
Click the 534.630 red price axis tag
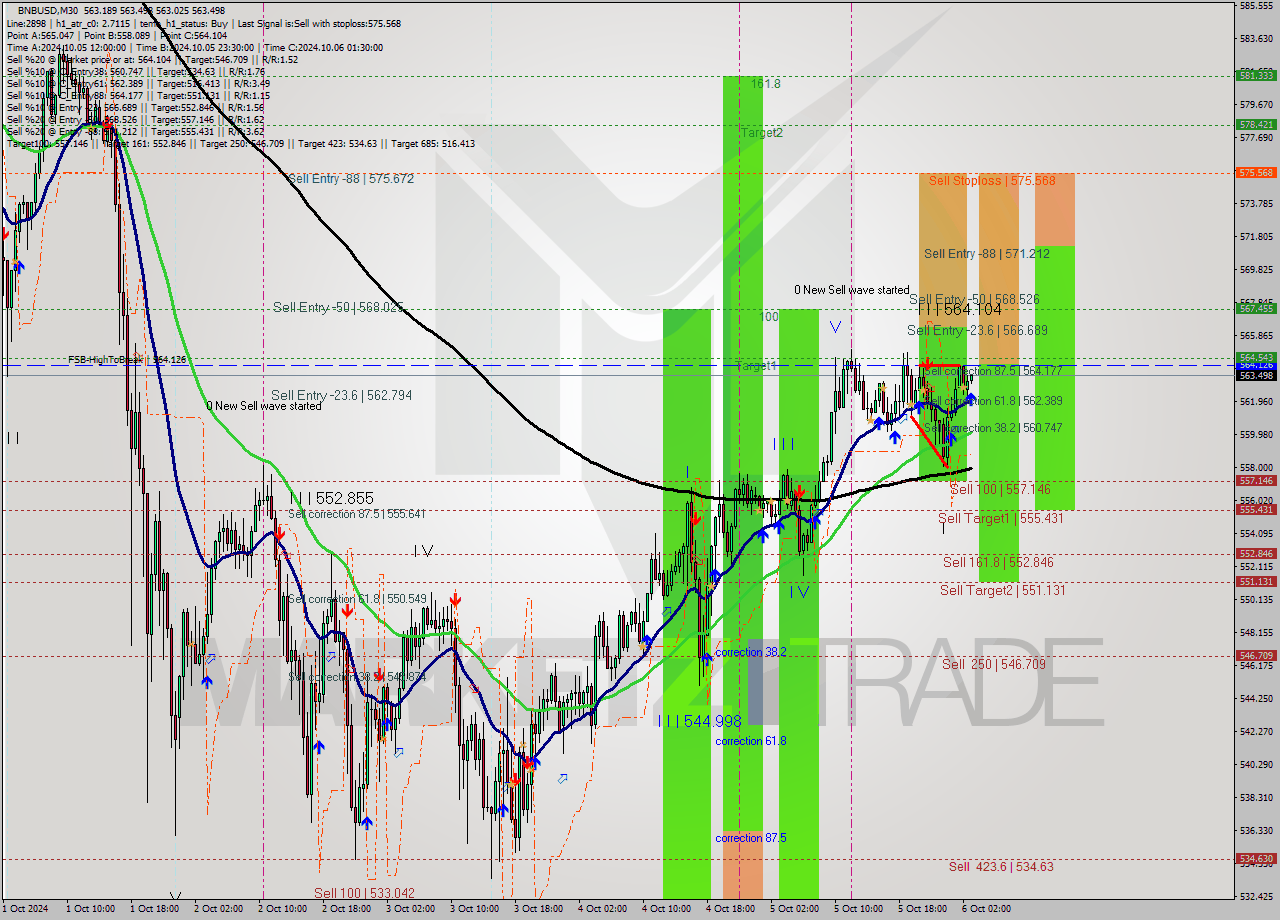(x=1256, y=858)
